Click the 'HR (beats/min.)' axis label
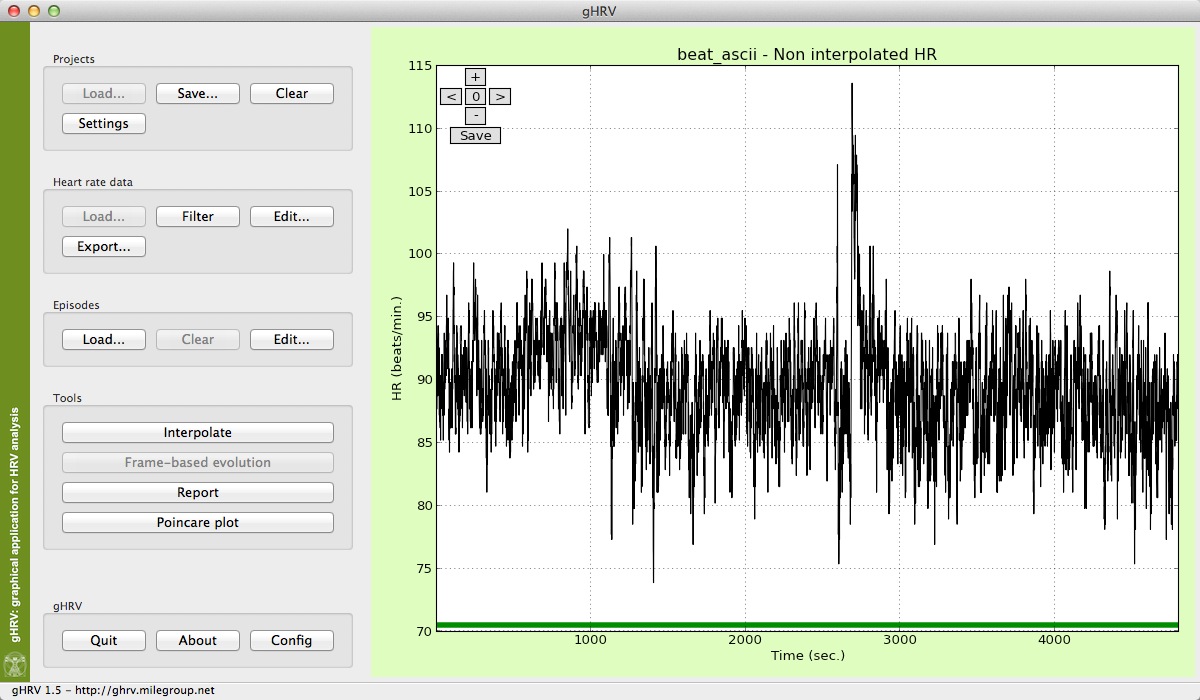This screenshot has height=700, width=1200. (x=397, y=348)
